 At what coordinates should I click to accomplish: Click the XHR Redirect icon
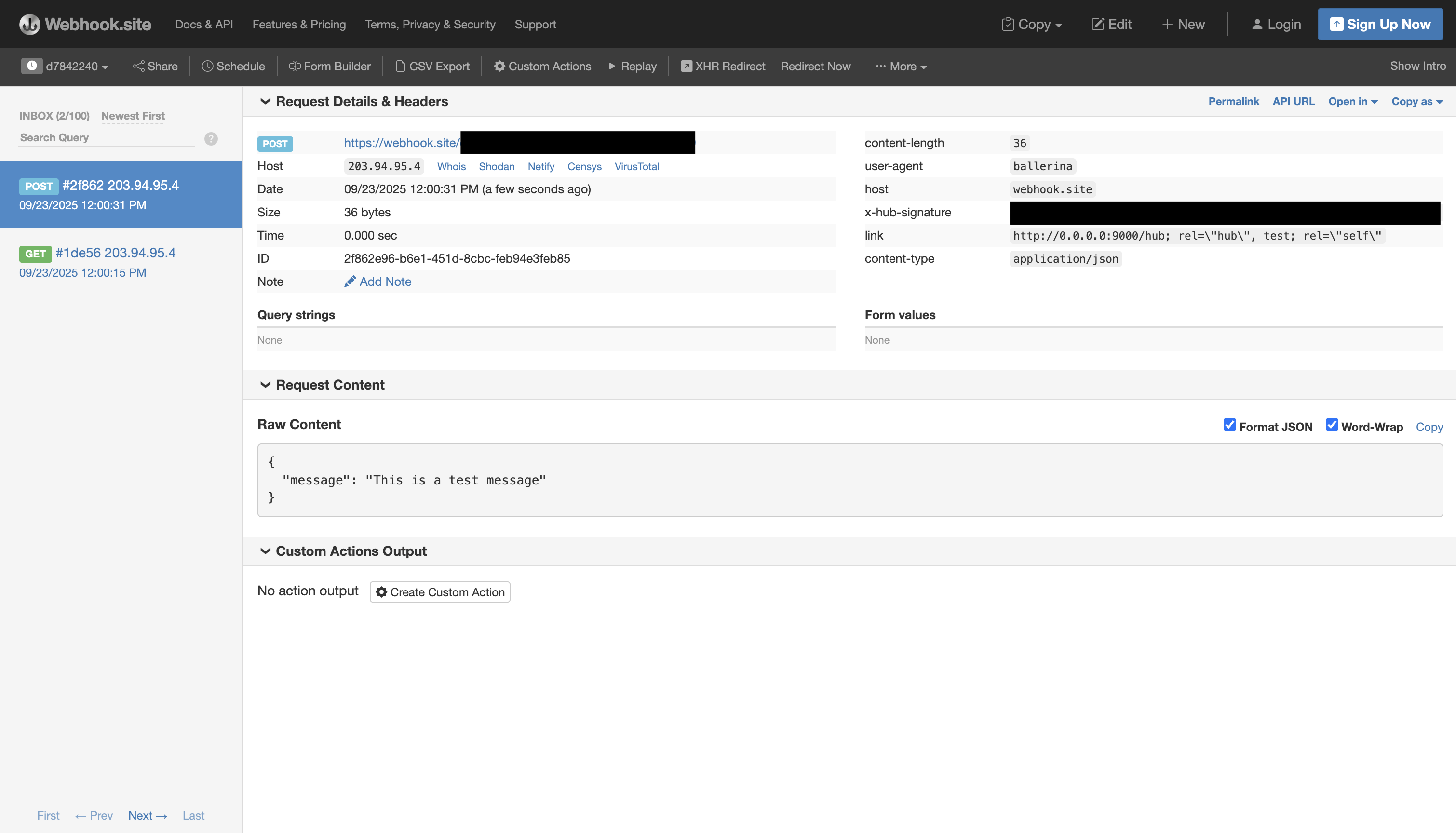[x=686, y=67]
